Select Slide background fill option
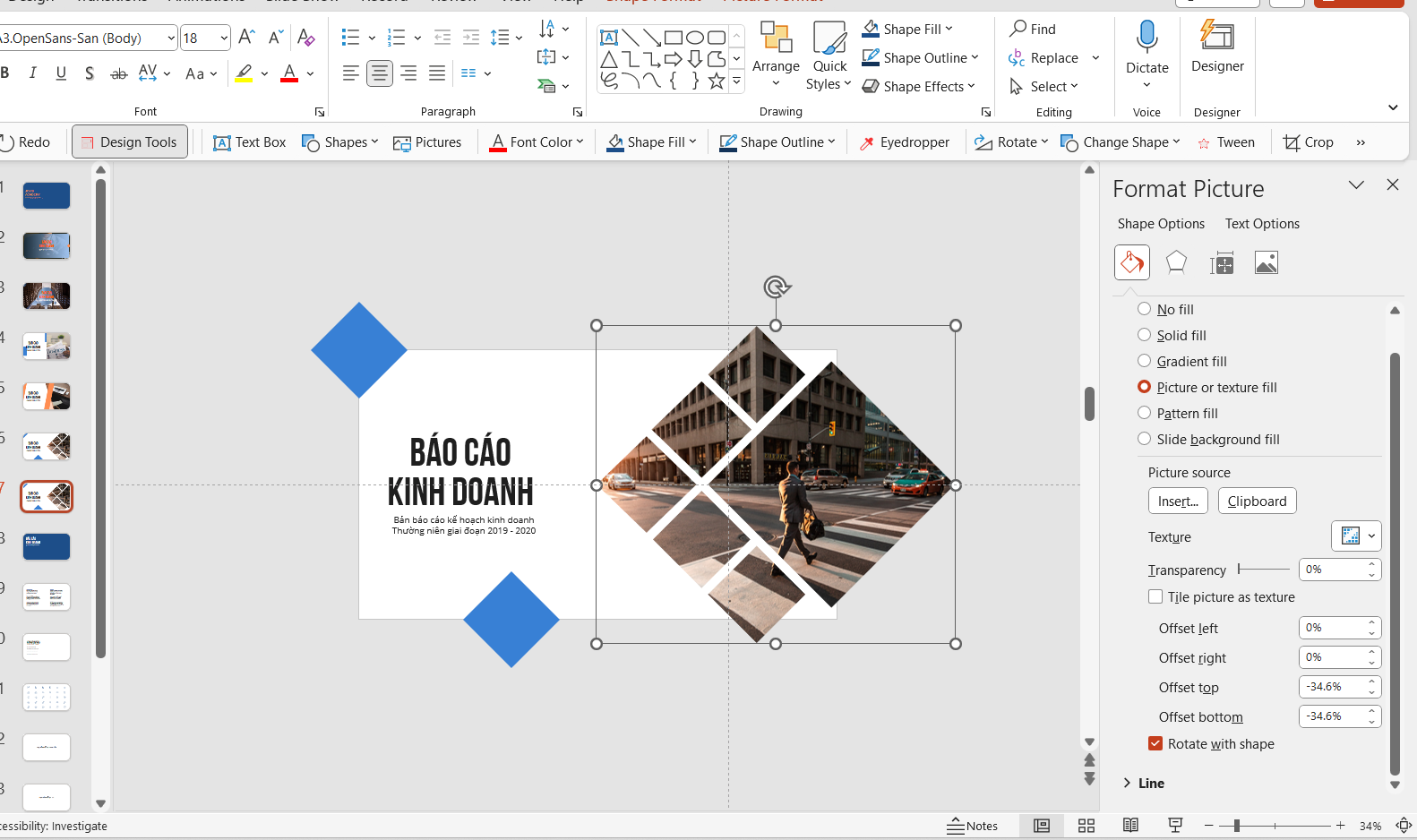This screenshot has width=1417, height=840. [1208, 439]
